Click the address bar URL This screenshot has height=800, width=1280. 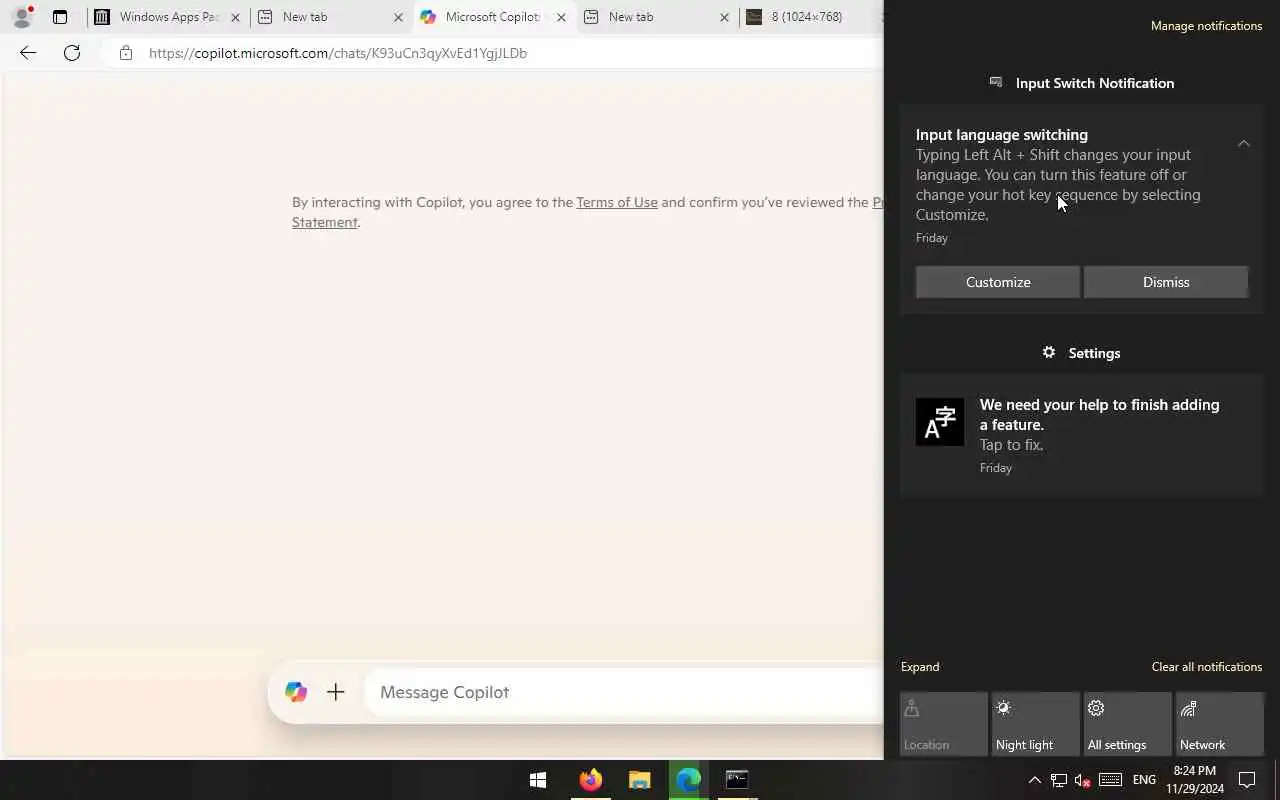click(x=338, y=53)
